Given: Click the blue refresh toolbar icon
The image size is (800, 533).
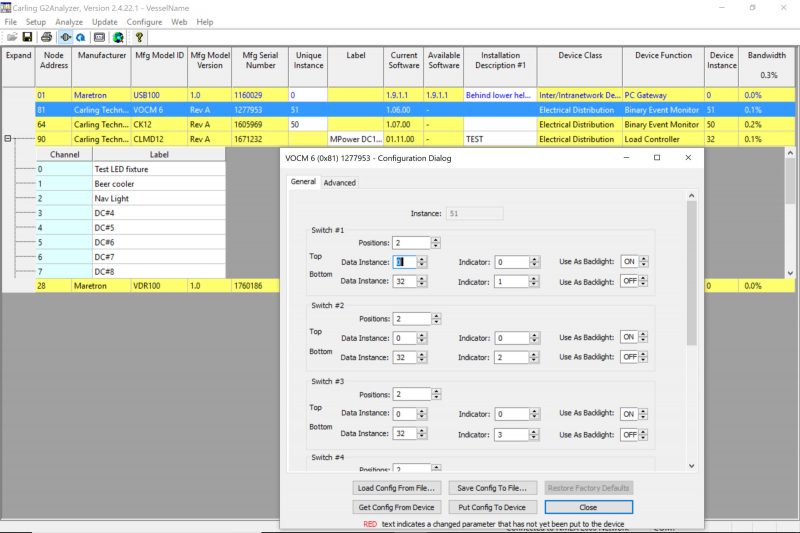Looking at the screenshot, I should pos(81,37).
